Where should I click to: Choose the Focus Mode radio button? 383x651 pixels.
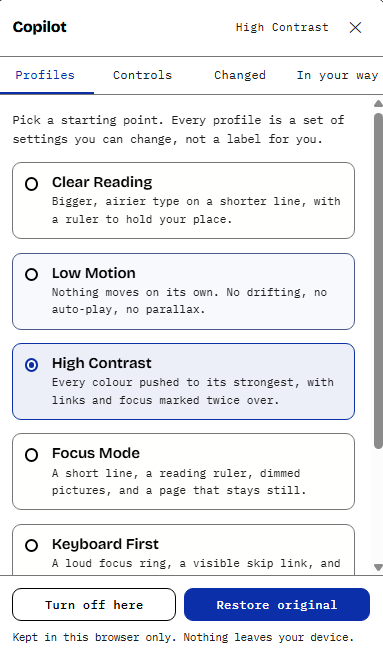click(x=32, y=455)
